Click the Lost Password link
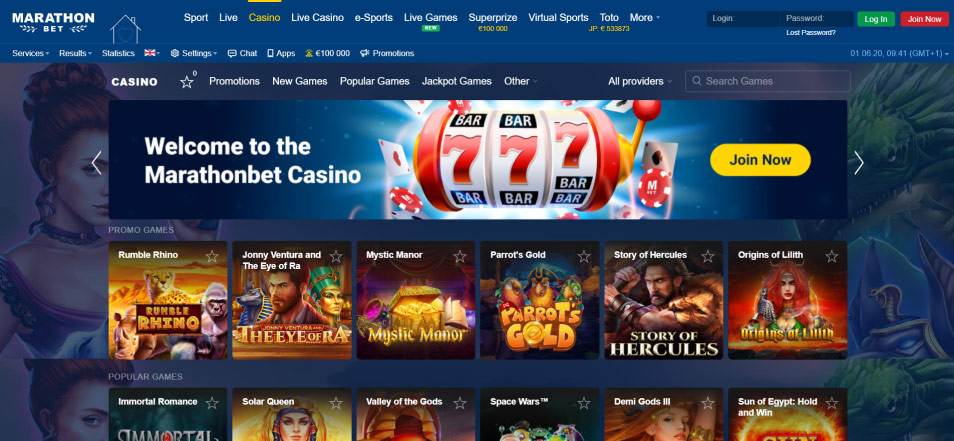 (x=810, y=33)
